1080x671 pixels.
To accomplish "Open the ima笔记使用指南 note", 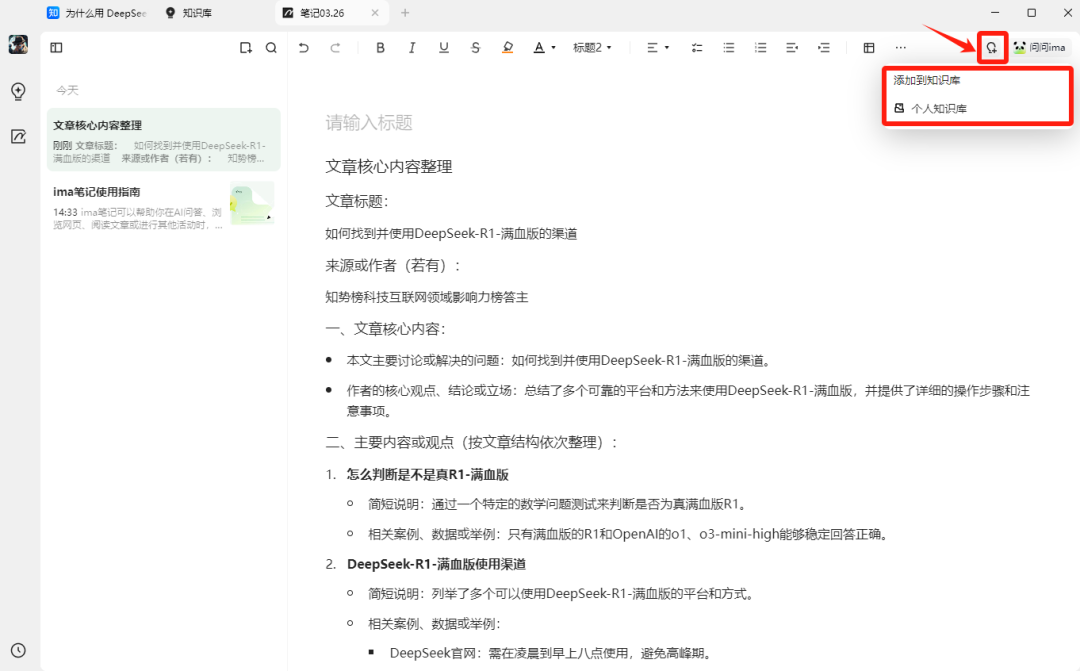I will point(164,205).
